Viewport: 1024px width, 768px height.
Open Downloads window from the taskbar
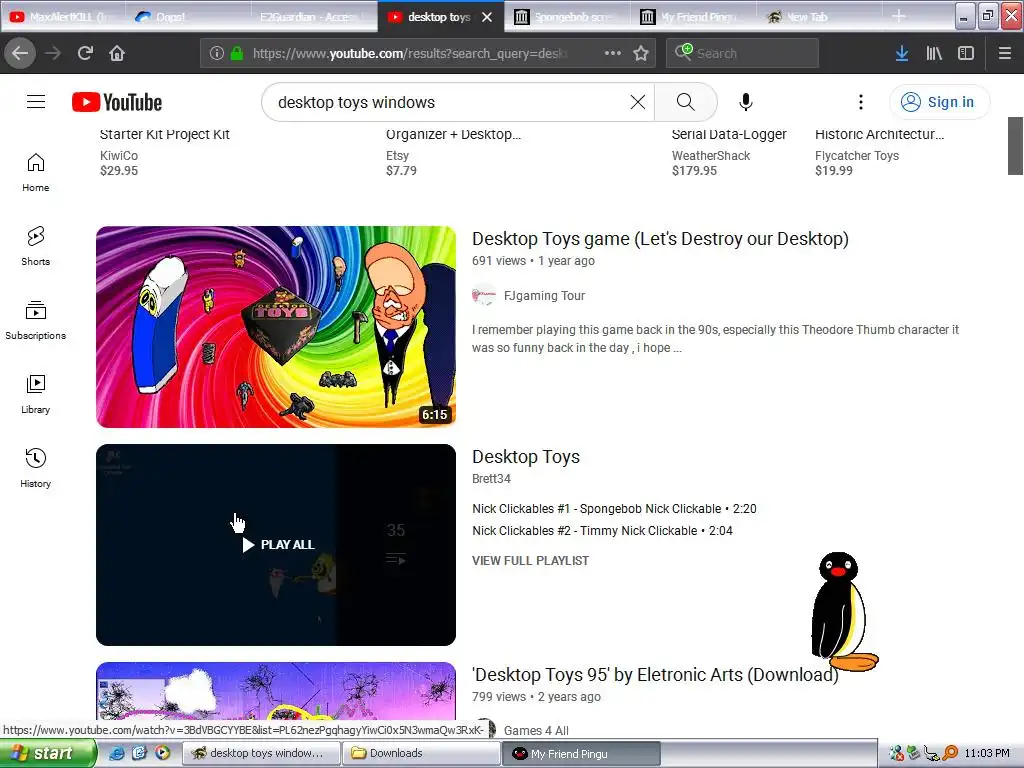[x=422, y=753]
